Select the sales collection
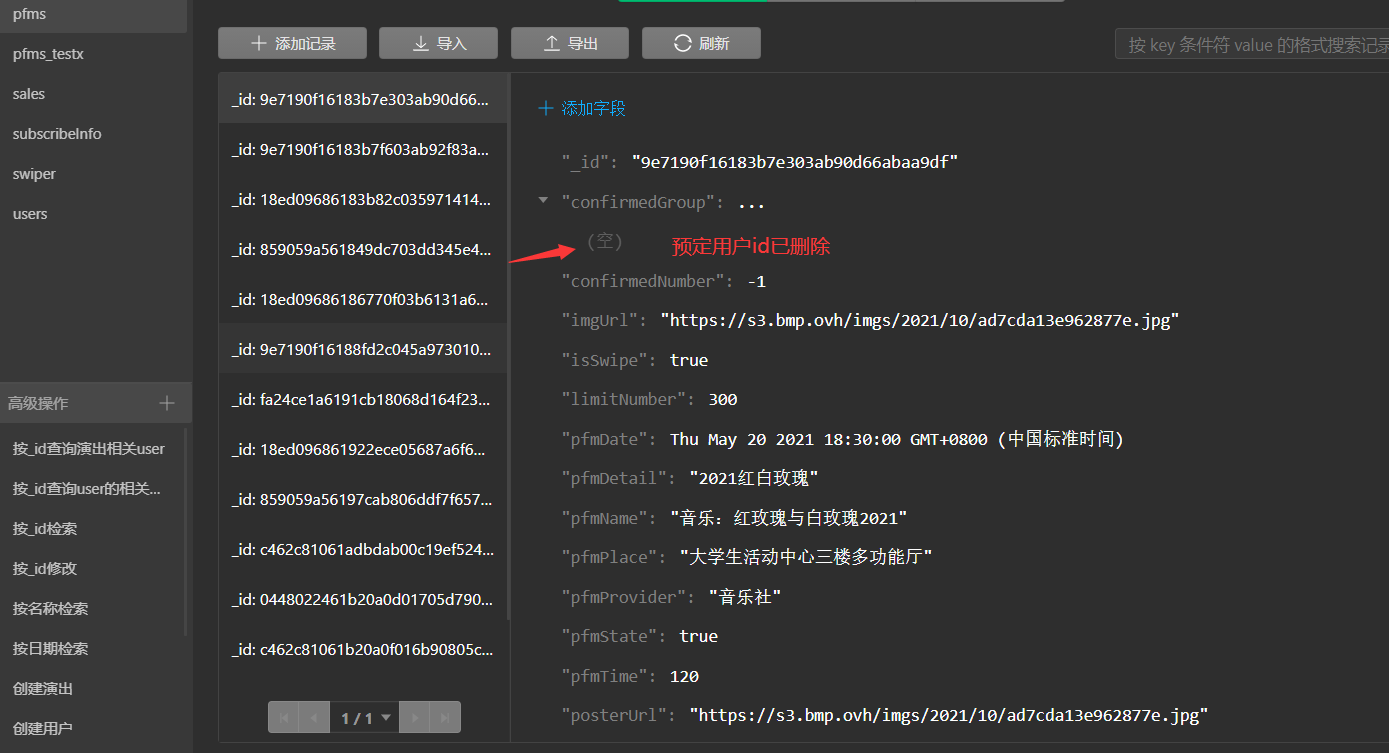The image size is (1389, 753). pos(93,94)
